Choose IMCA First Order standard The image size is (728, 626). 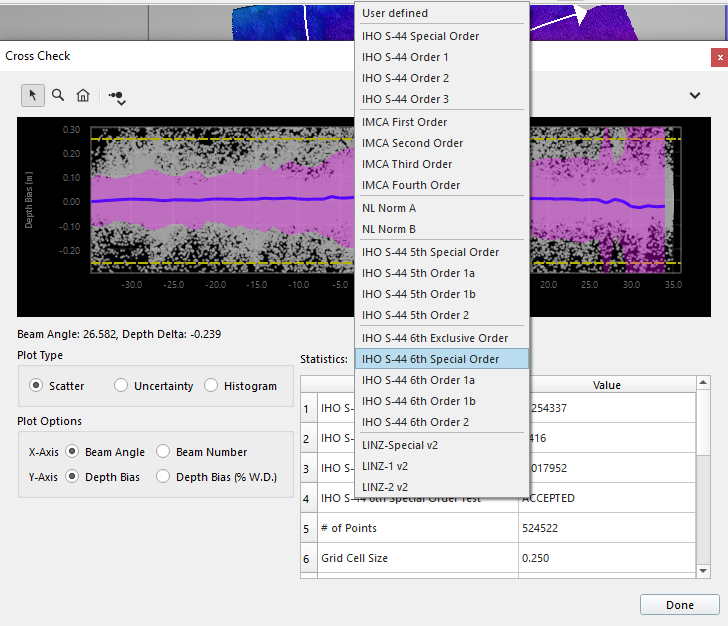pos(404,122)
